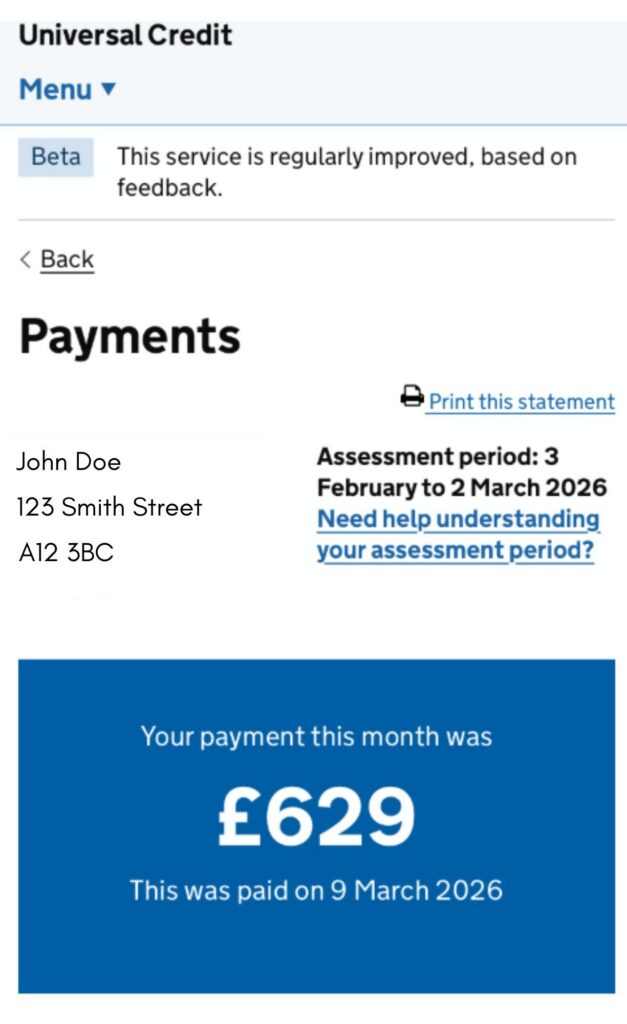
Task: Click the John Doe name text
Action: click(x=69, y=462)
